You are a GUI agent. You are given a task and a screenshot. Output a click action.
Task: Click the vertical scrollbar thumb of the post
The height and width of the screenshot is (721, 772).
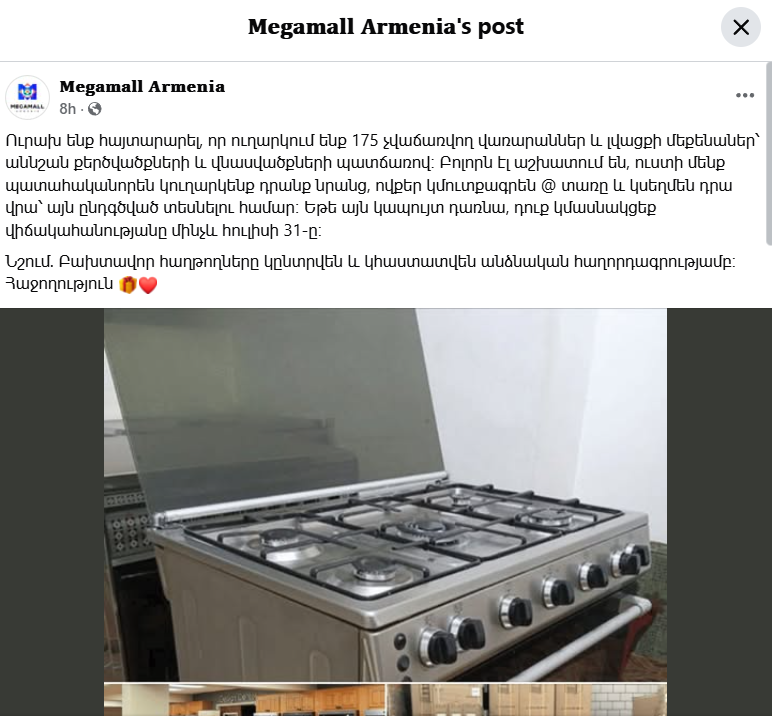pos(769,153)
